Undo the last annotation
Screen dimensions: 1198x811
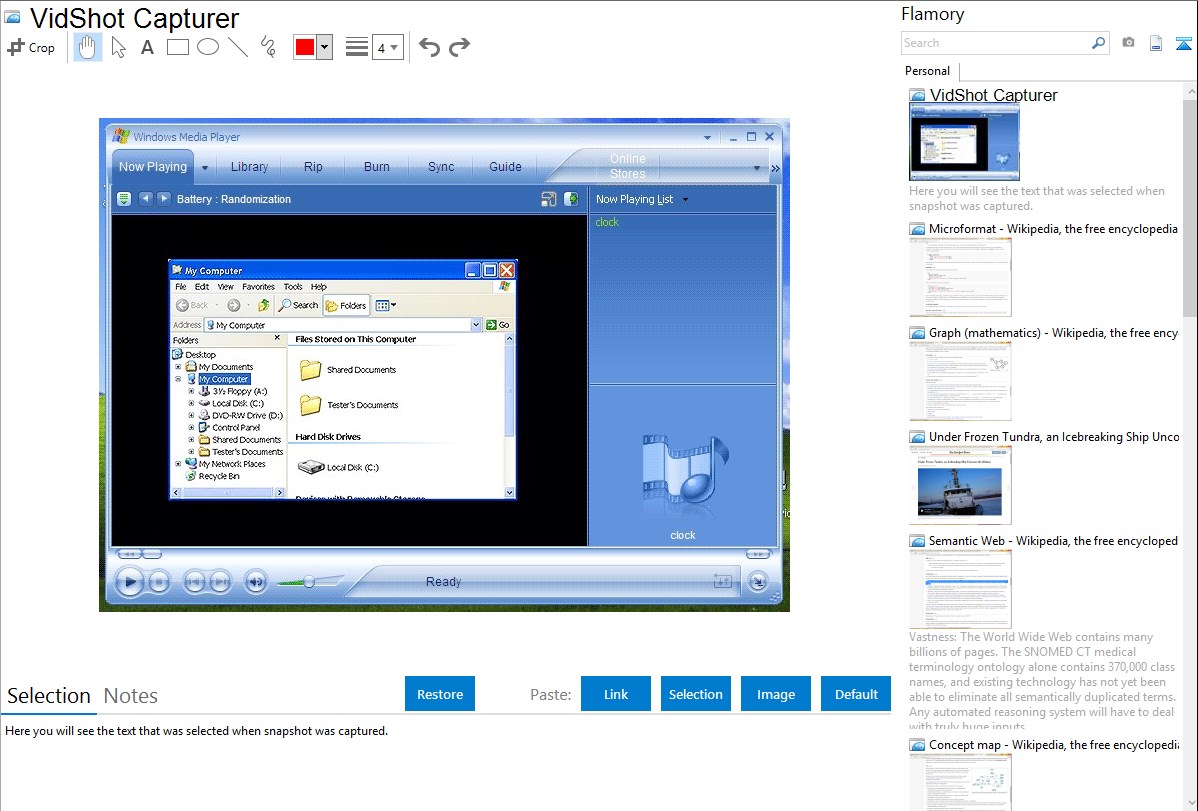(429, 47)
